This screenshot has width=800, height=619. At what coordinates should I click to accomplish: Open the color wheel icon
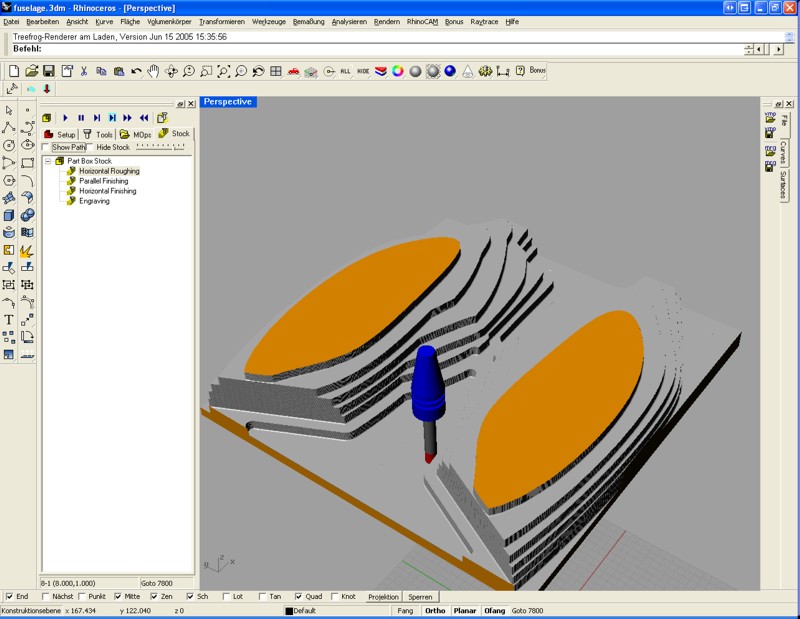[x=398, y=71]
